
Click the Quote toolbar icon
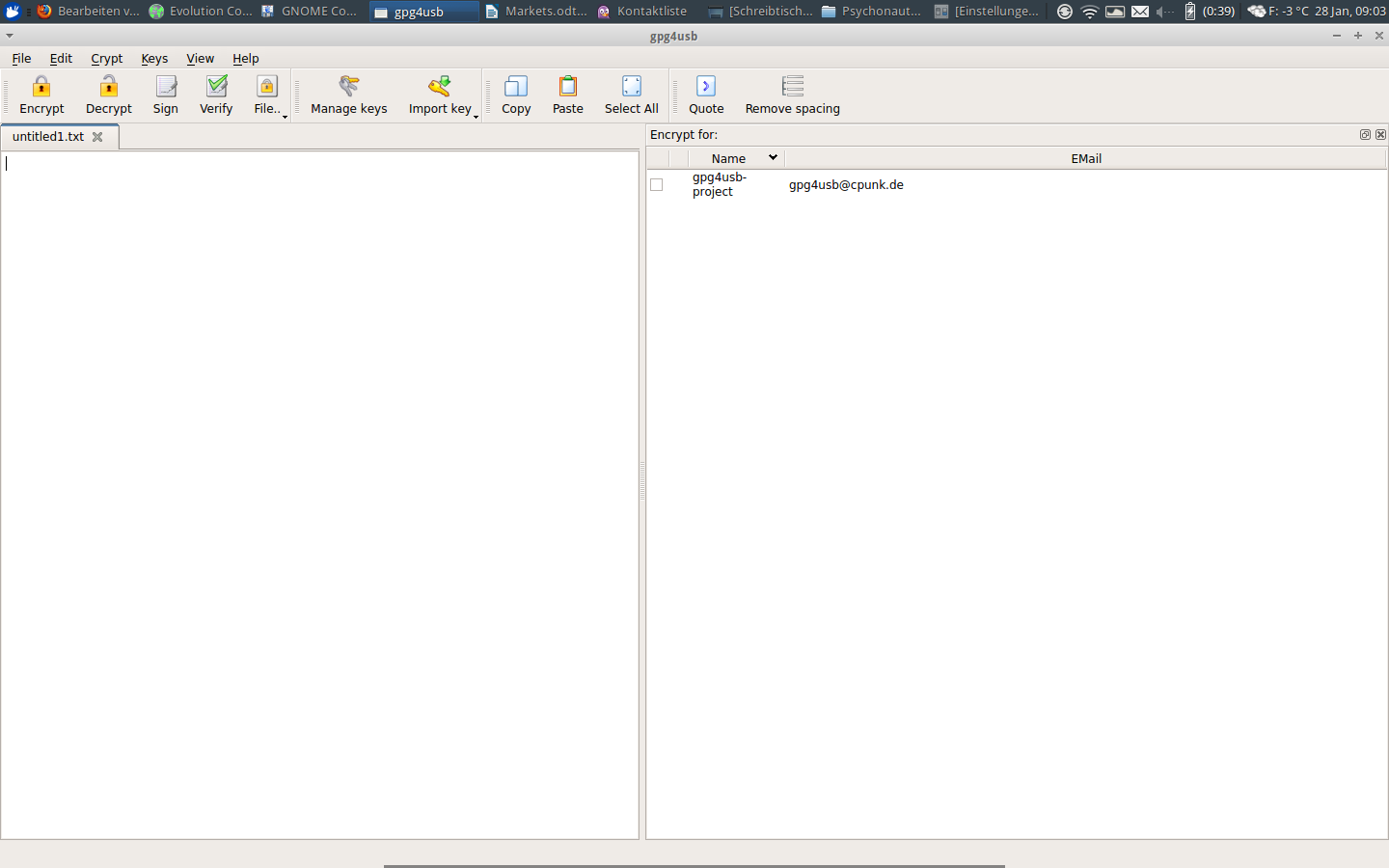(706, 87)
